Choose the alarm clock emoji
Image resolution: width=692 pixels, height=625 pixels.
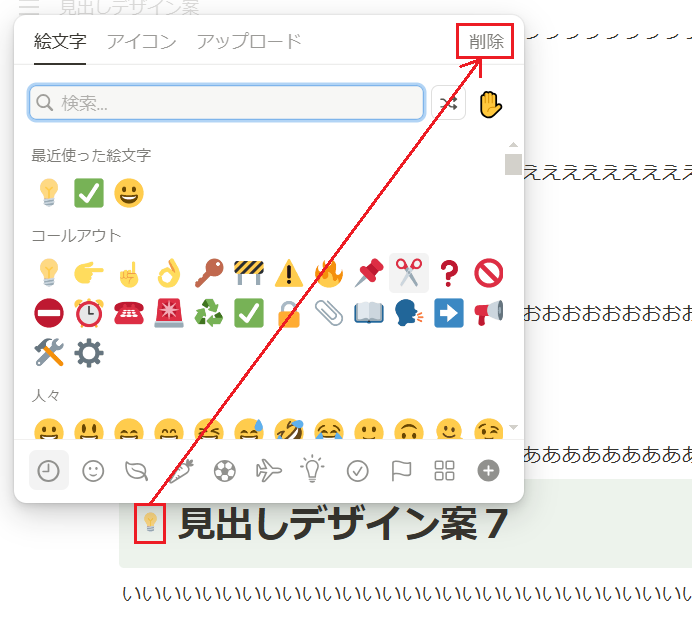pos(89,313)
